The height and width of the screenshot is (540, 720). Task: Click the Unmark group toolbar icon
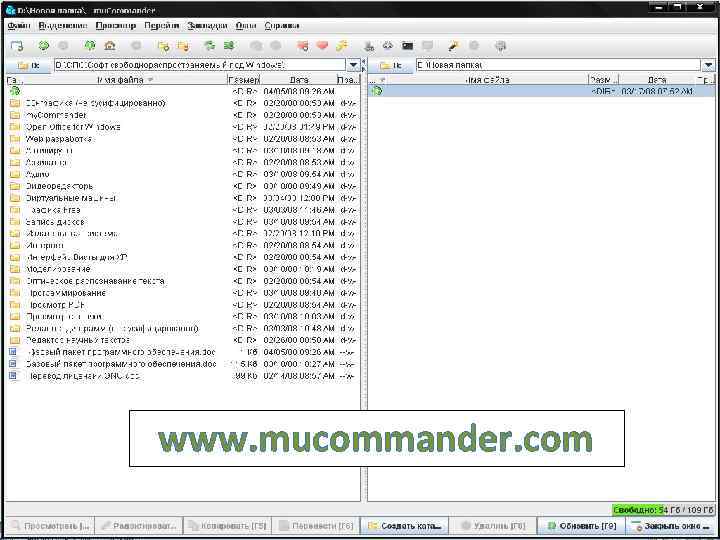point(183,46)
